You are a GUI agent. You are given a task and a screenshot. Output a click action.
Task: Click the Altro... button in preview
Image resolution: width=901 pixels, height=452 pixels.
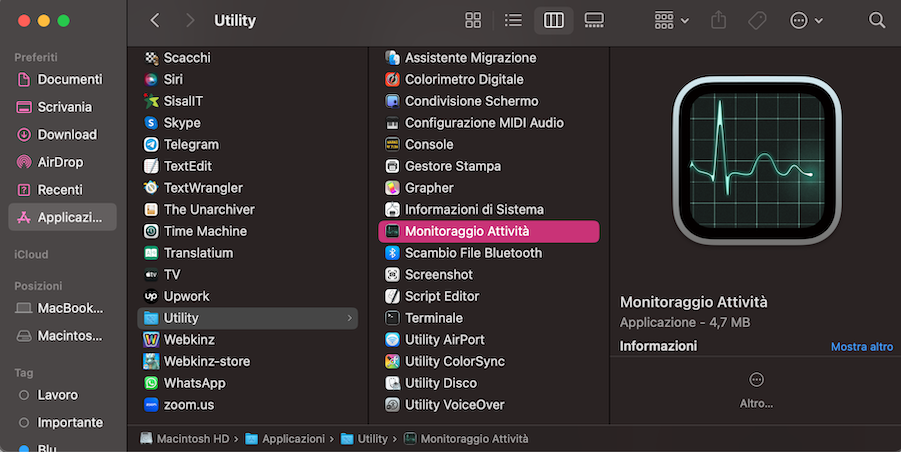click(756, 391)
